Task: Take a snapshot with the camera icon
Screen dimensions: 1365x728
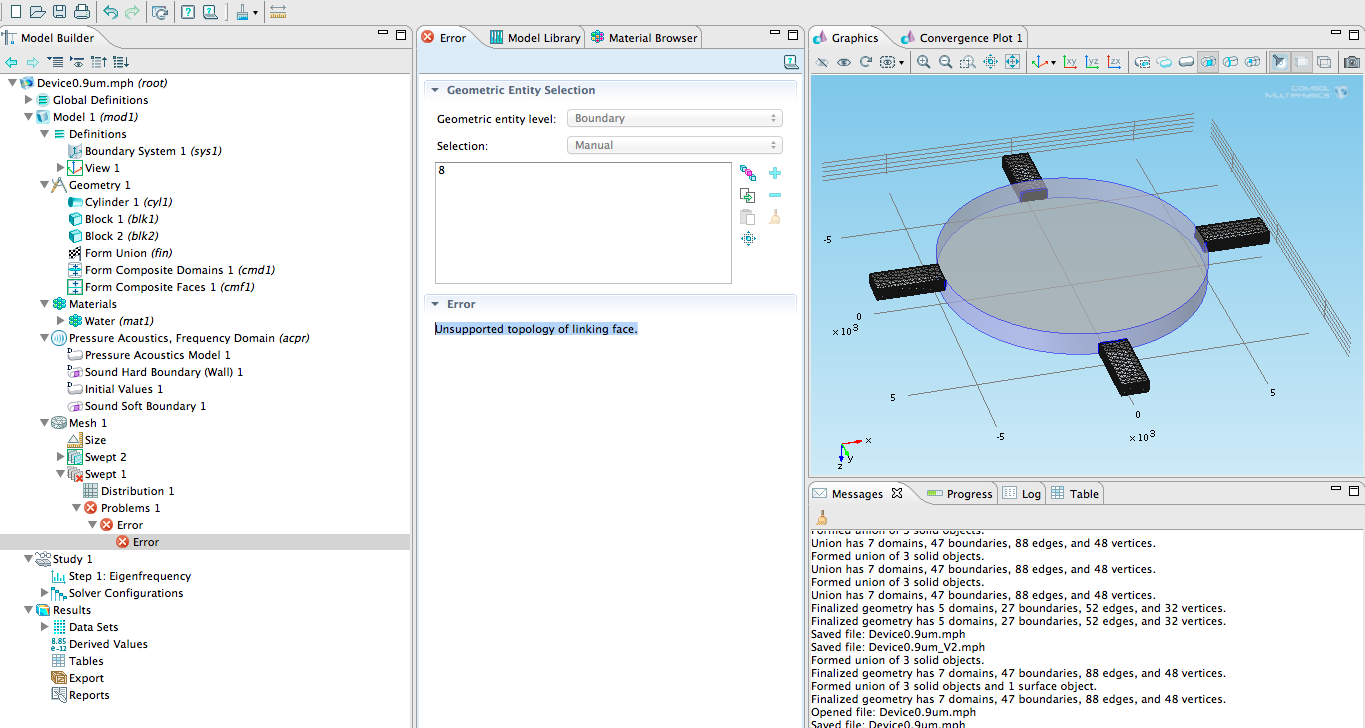Action: tap(1351, 62)
